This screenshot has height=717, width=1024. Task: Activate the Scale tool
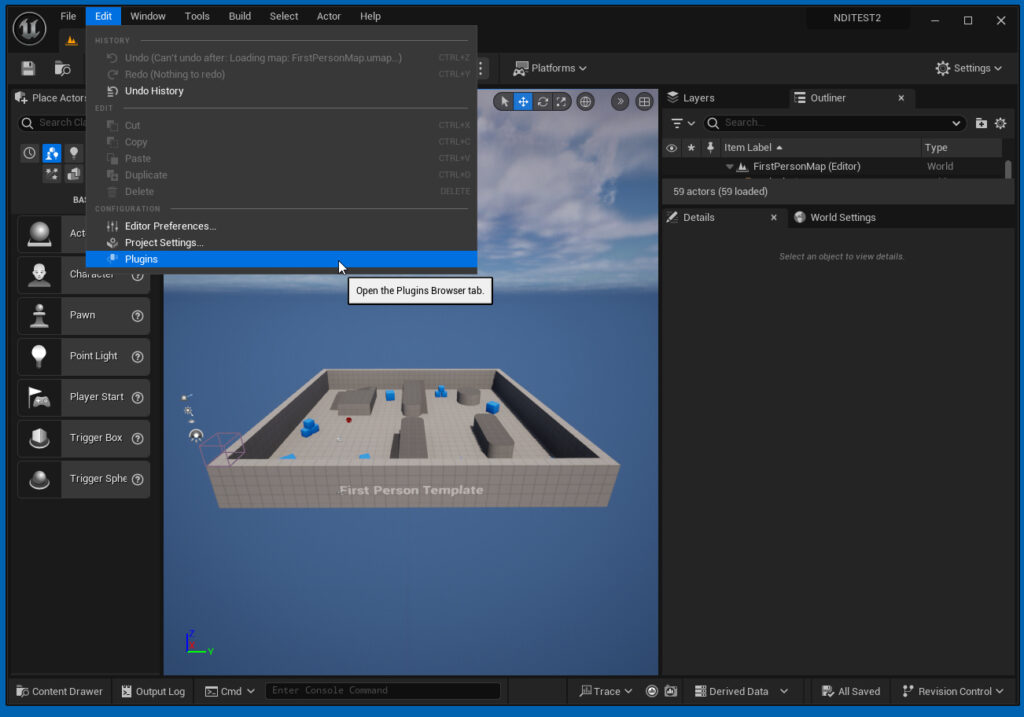(562, 100)
